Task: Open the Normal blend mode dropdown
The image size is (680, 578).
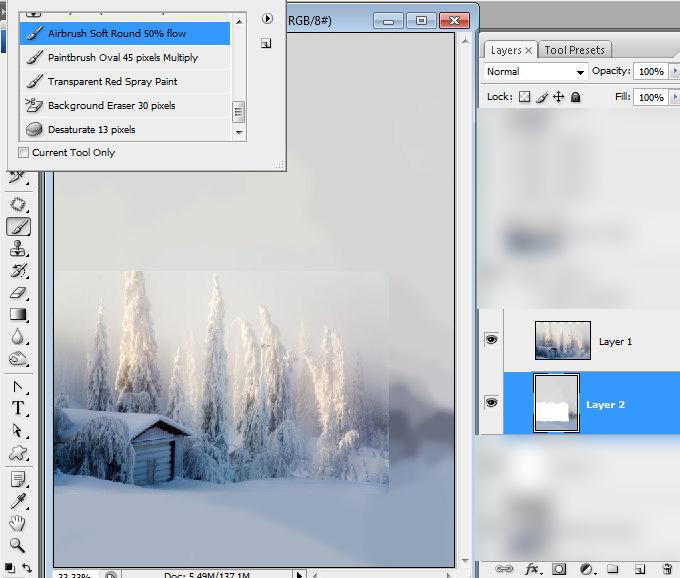Action: click(x=535, y=72)
